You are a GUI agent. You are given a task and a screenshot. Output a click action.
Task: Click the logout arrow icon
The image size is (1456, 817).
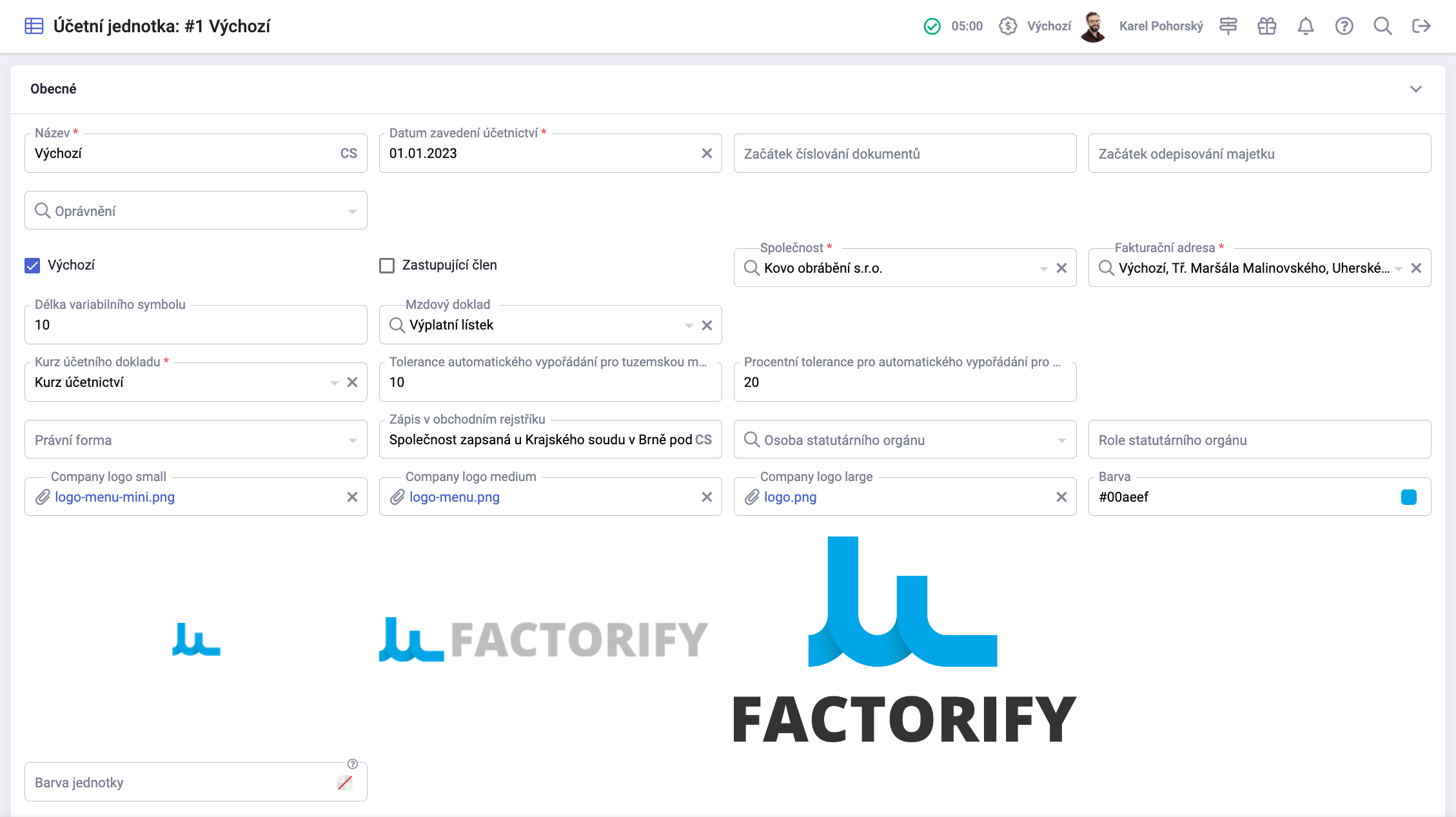[1421, 26]
